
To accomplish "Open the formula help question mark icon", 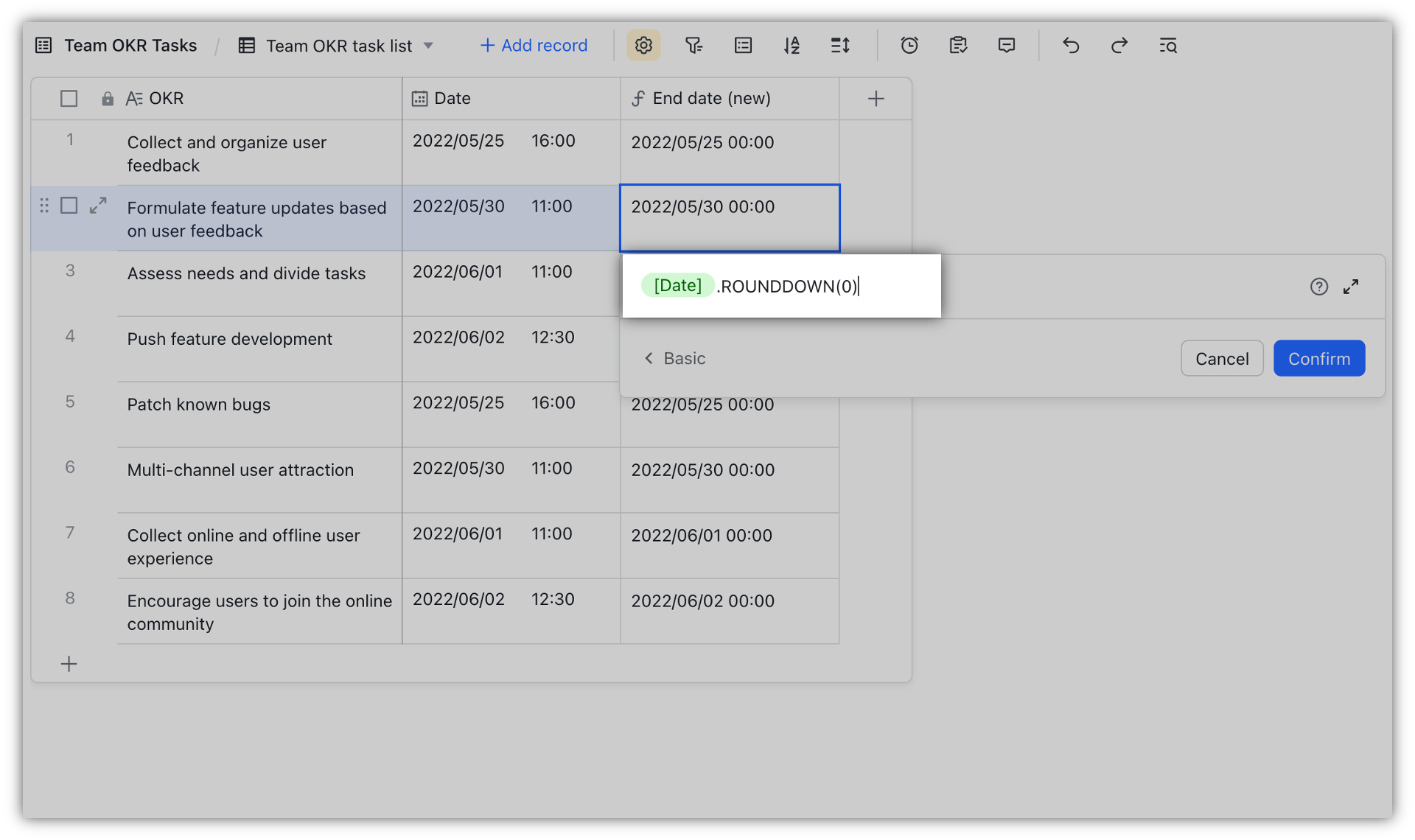I will [x=1318, y=286].
